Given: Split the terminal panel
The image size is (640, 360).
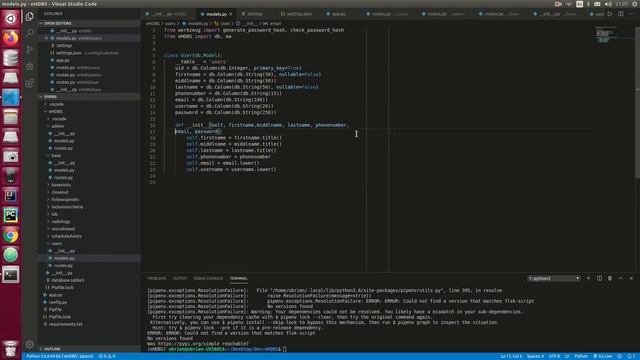Looking at the screenshot, I should pyautogui.click(x=599, y=278).
